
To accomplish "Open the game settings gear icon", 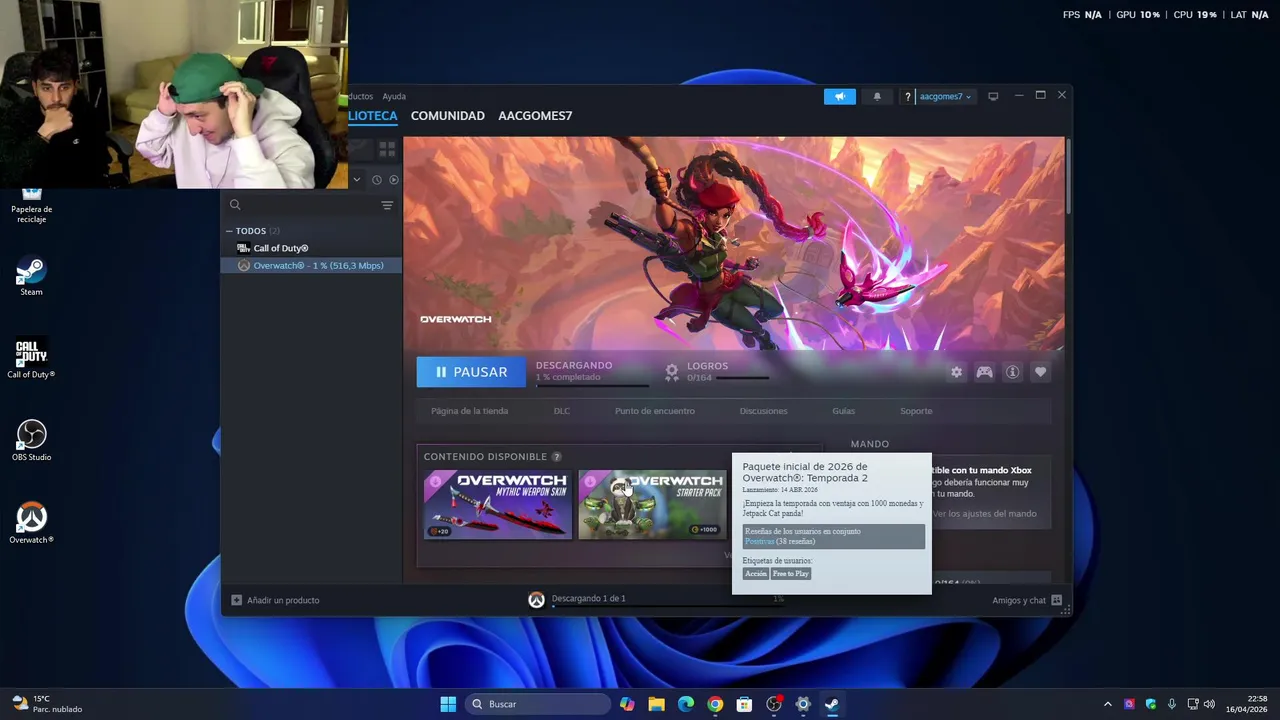I will pos(956,372).
